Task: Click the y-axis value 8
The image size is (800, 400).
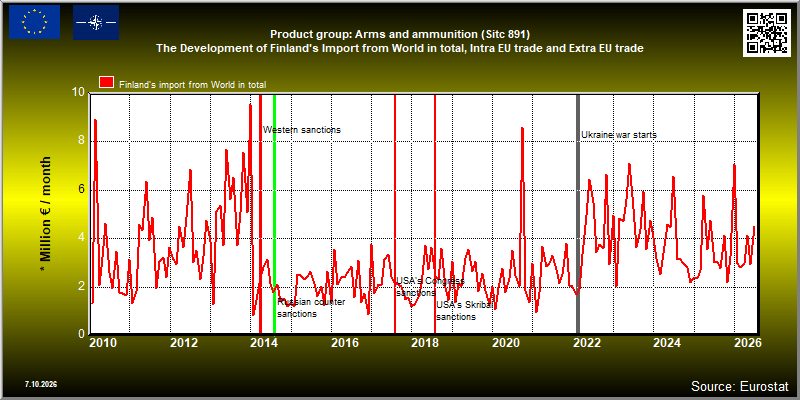Action: (82, 142)
